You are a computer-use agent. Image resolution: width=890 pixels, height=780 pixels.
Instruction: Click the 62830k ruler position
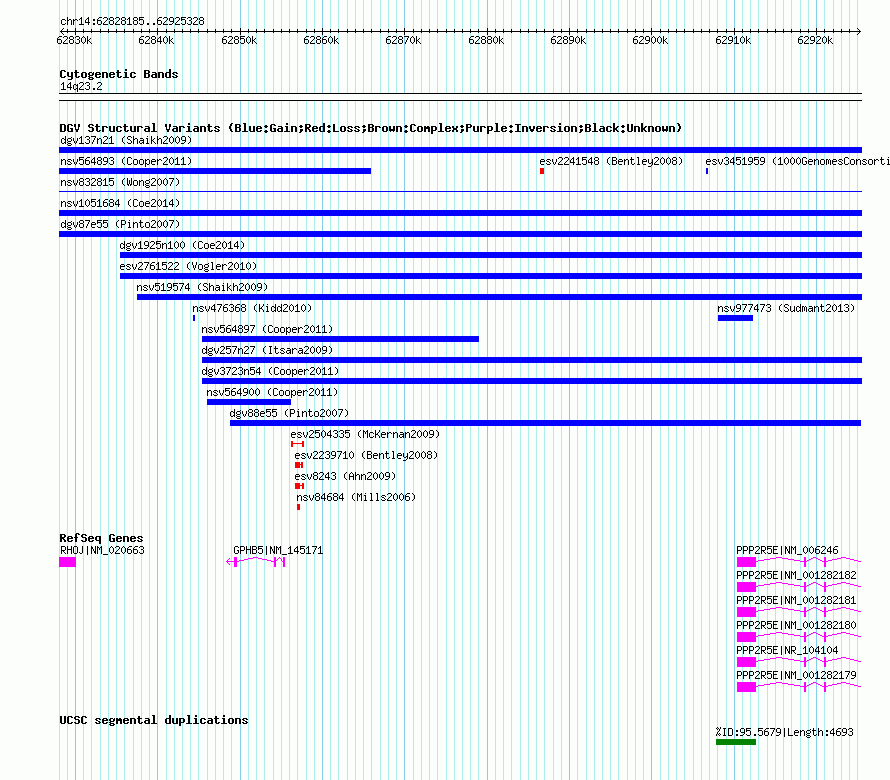coord(74,40)
